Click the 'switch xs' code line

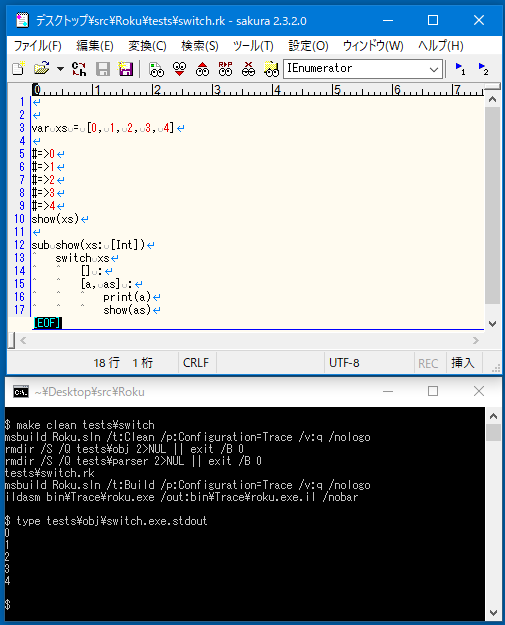82,258
